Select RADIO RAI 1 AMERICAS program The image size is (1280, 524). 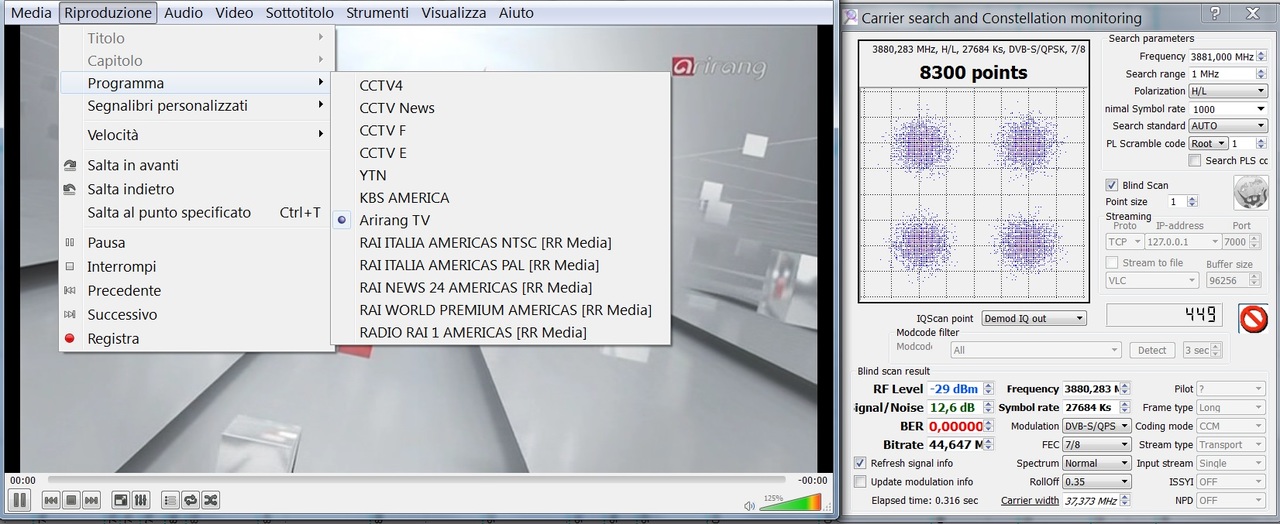[500, 332]
